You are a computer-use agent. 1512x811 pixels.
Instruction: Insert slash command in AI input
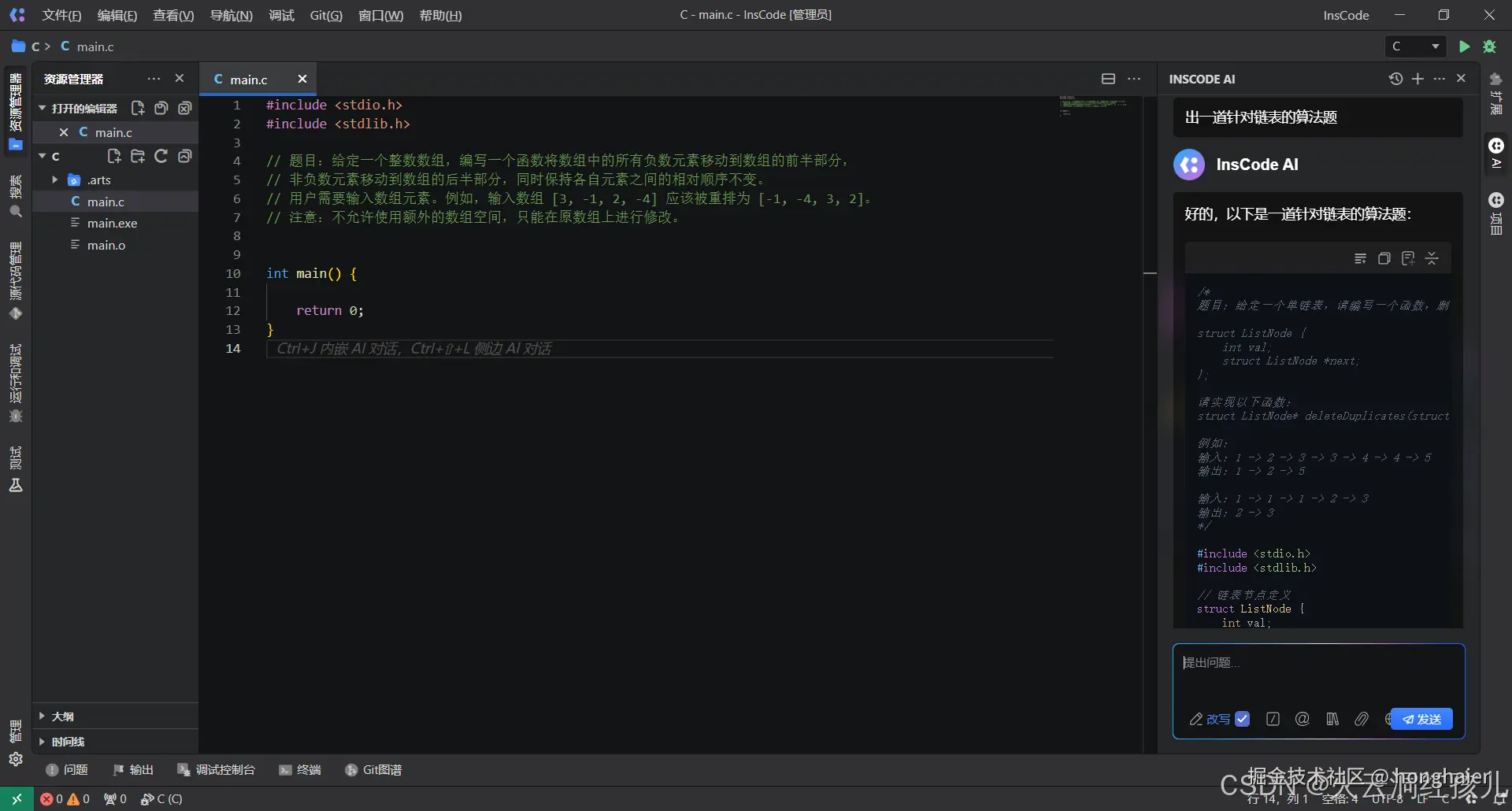click(1273, 719)
